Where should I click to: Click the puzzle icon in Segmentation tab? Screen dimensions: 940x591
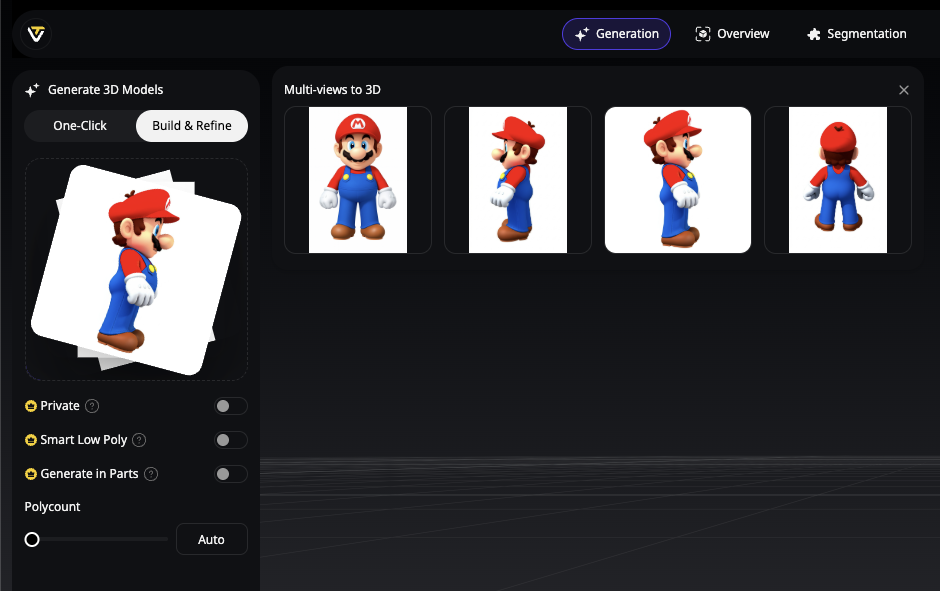coord(814,34)
